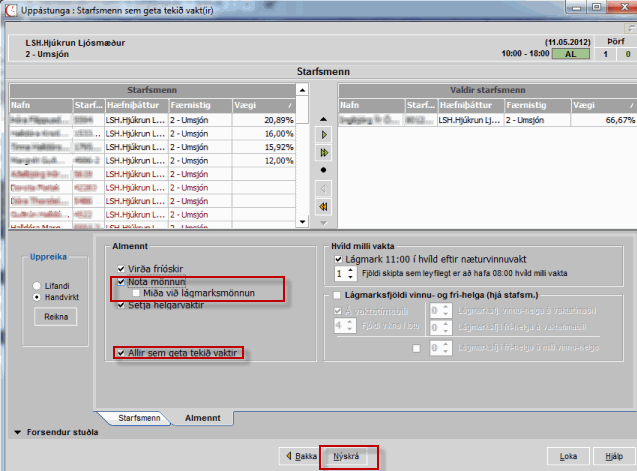Image resolution: width=637 pixels, height=471 pixels.
Task: Click Hæfniþáttur header in Valdir starfsmenn
Action: (471, 105)
